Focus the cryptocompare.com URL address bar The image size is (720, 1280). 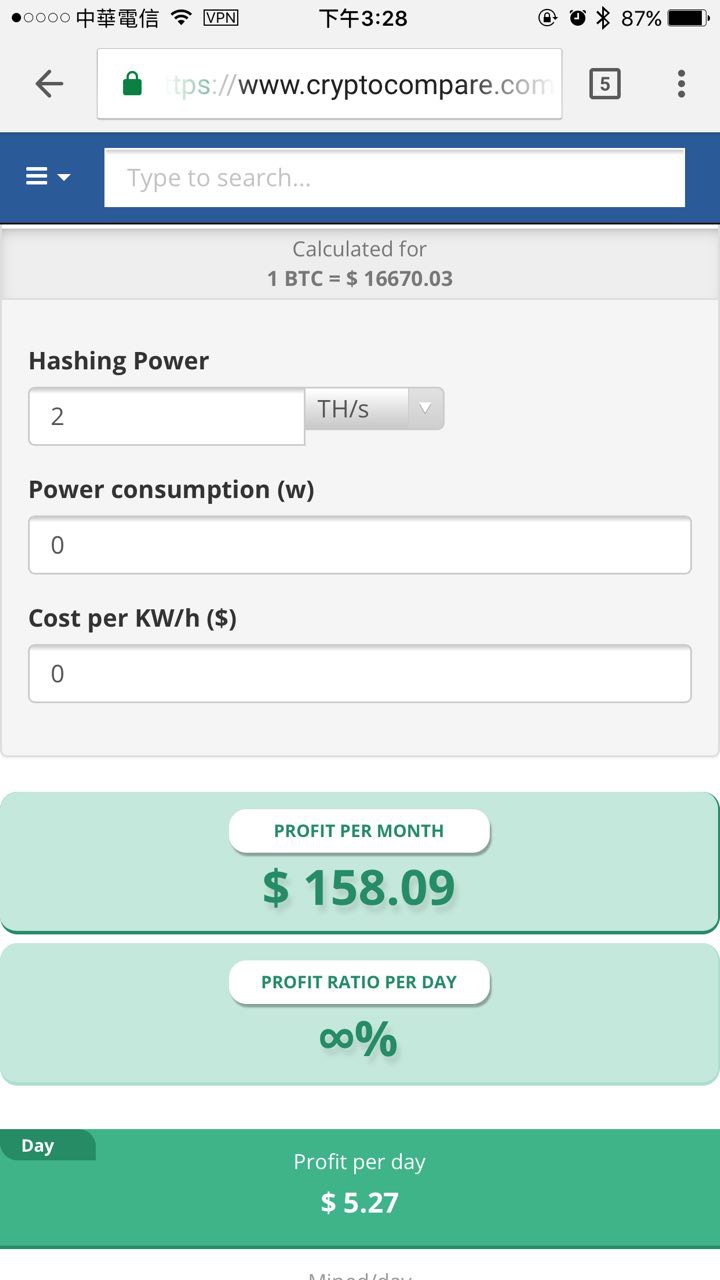pos(330,84)
